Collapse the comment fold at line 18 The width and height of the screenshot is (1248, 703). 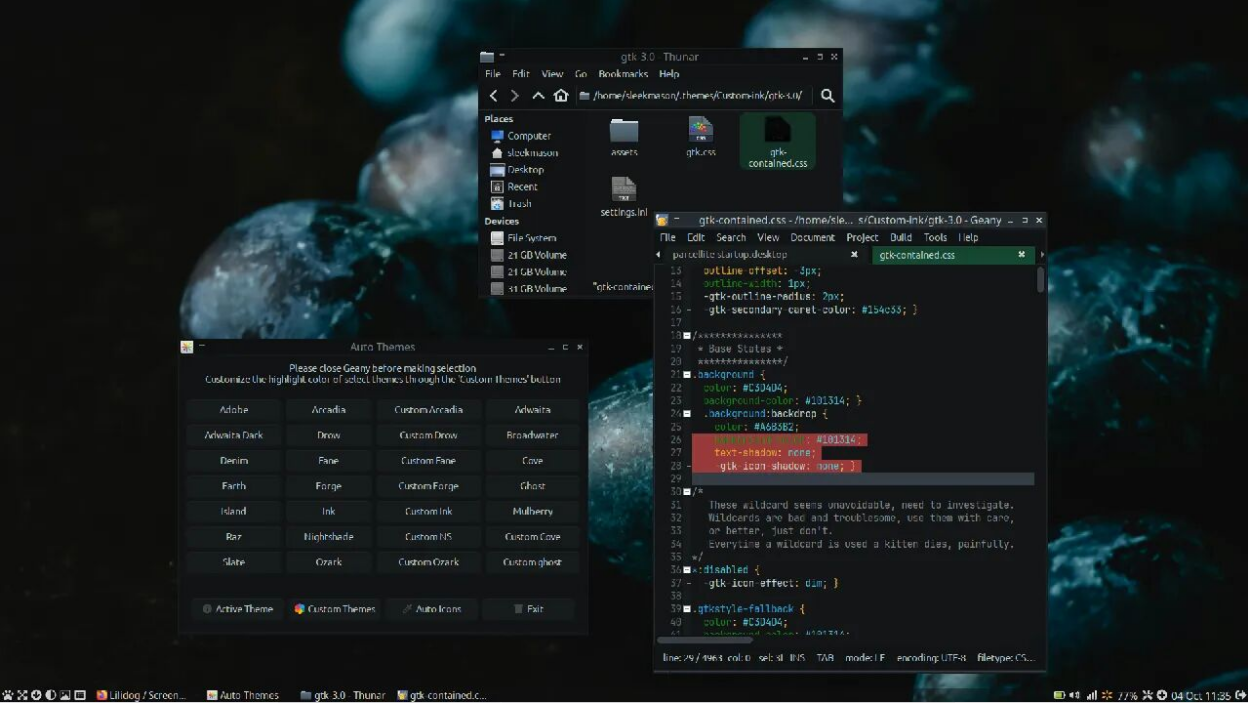pyautogui.click(x=687, y=336)
